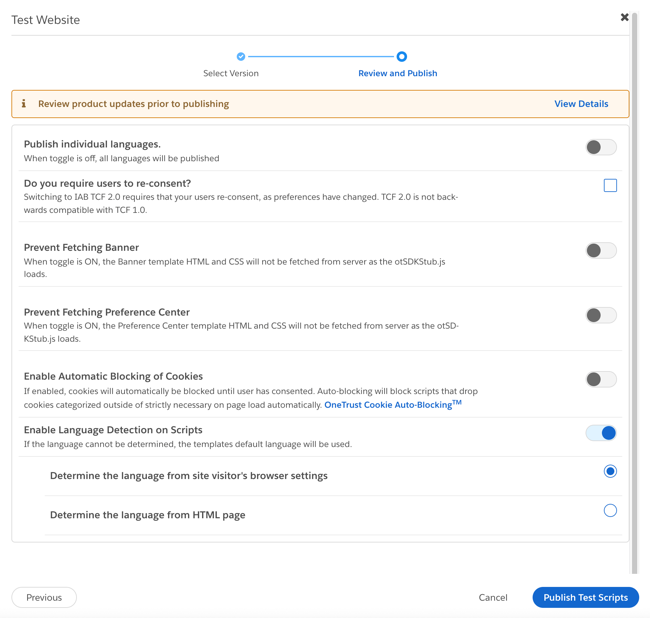Toggle Publish individual languages switch

pyautogui.click(x=601, y=147)
